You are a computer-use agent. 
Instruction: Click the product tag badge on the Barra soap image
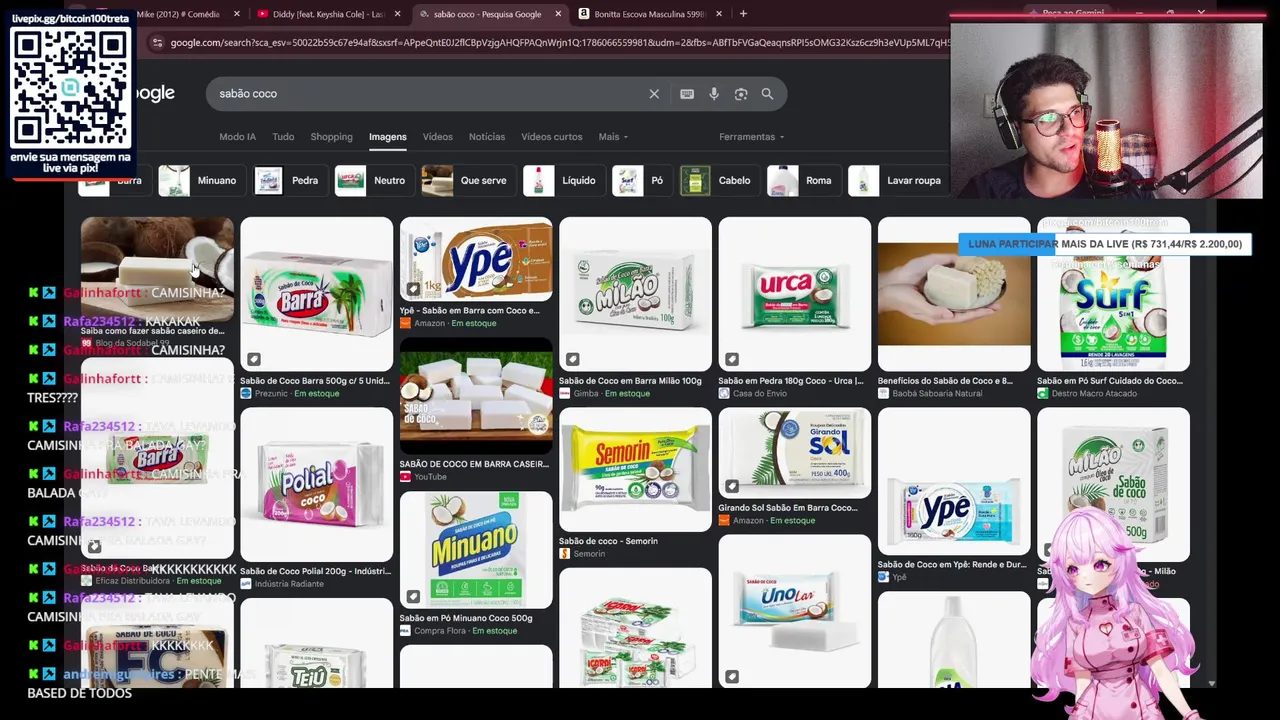pyautogui.click(x=254, y=359)
